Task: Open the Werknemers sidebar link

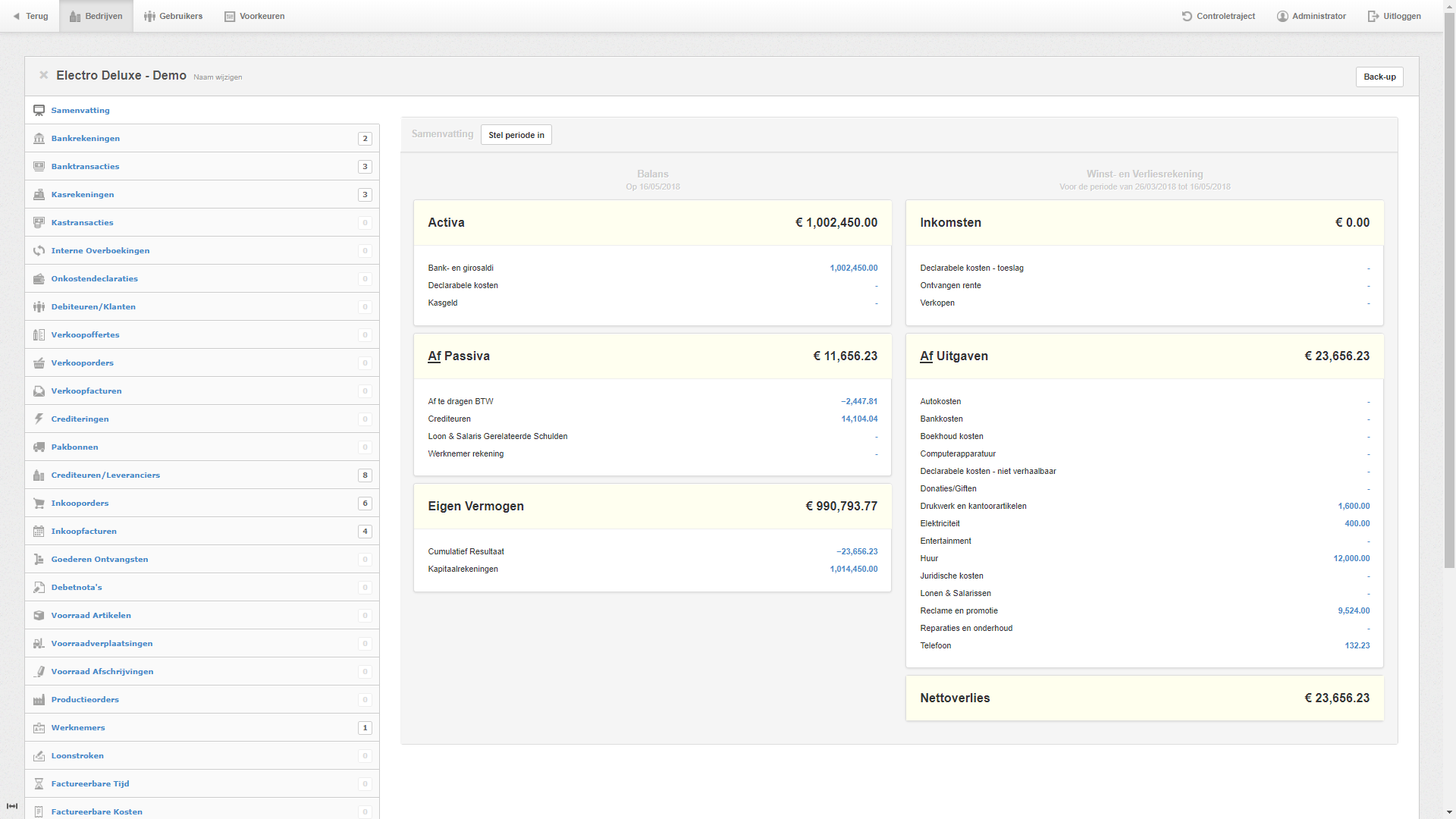Action: click(x=78, y=728)
